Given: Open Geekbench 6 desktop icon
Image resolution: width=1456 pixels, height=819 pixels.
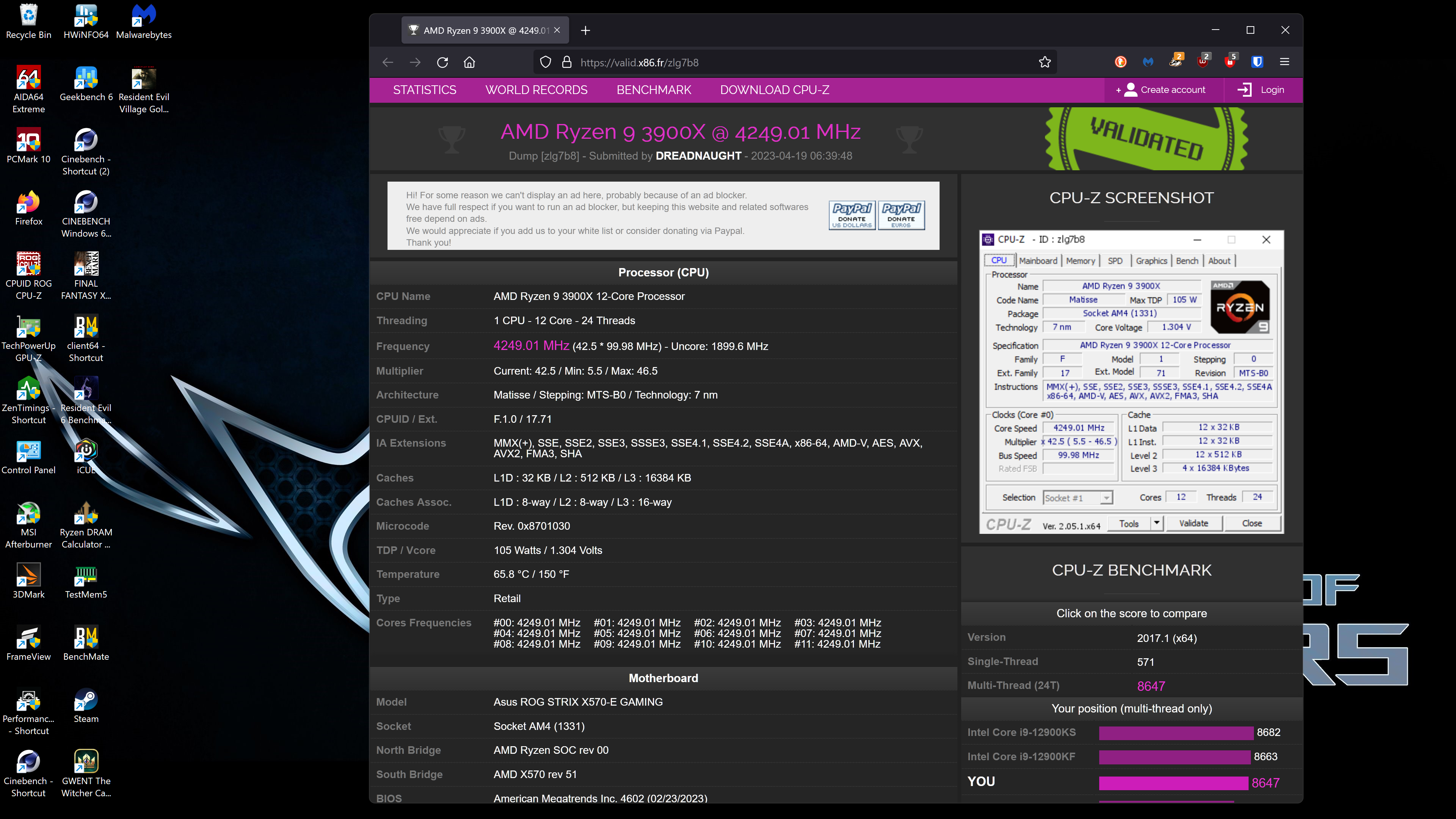Looking at the screenshot, I should click(86, 84).
